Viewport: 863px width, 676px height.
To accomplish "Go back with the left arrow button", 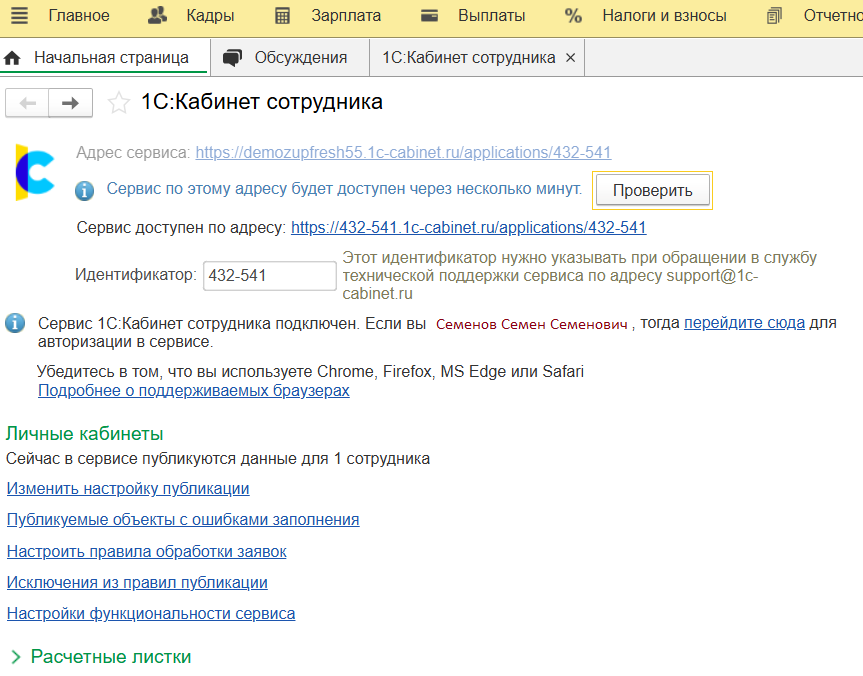I will [x=28, y=103].
